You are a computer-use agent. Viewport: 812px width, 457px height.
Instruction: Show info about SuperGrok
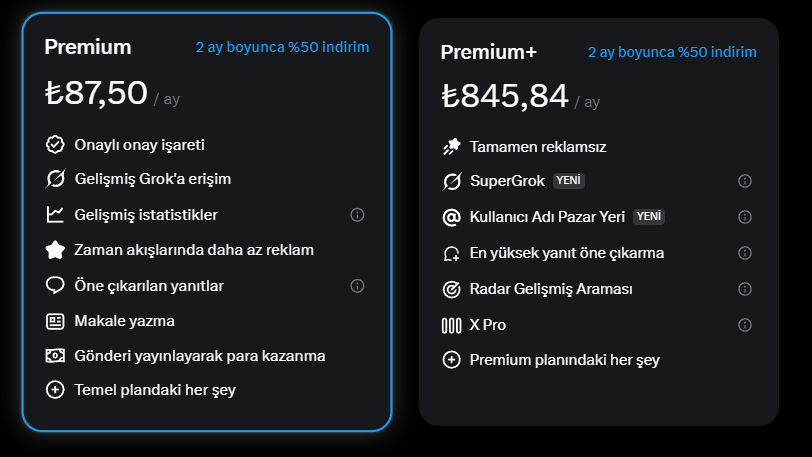(x=745, y=181)
